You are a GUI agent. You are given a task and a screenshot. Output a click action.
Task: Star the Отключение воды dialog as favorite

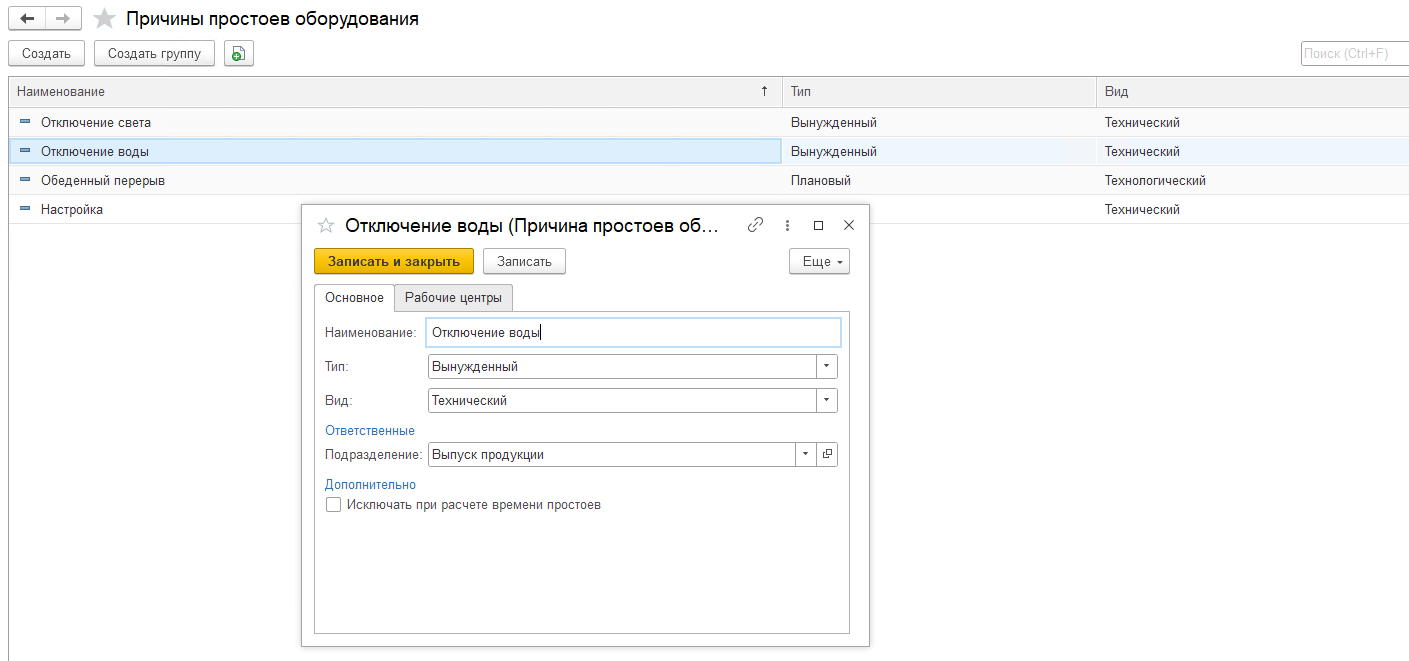[x=325, y=226]
